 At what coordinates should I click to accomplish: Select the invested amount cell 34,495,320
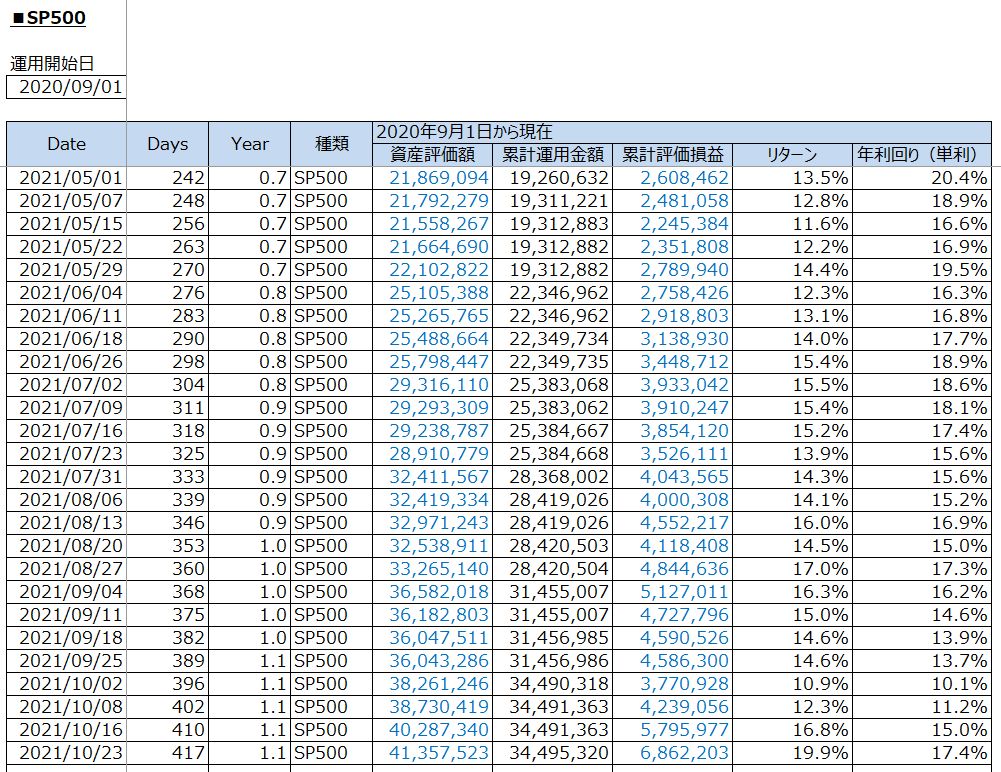click(552, 753)
